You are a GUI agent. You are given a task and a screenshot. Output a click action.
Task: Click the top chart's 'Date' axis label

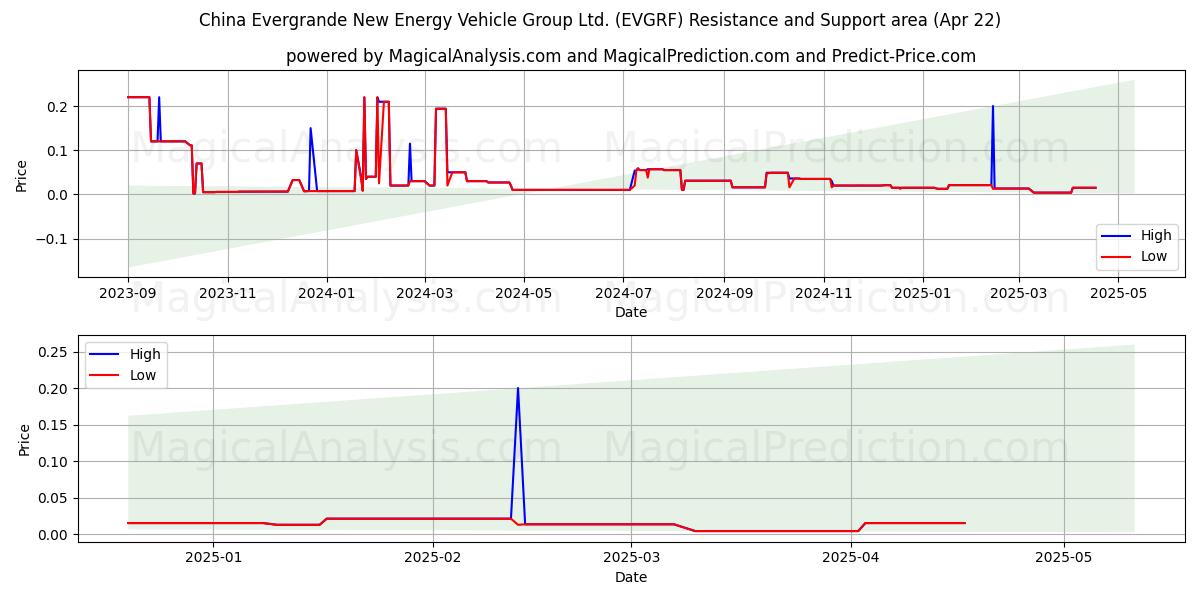631,312
